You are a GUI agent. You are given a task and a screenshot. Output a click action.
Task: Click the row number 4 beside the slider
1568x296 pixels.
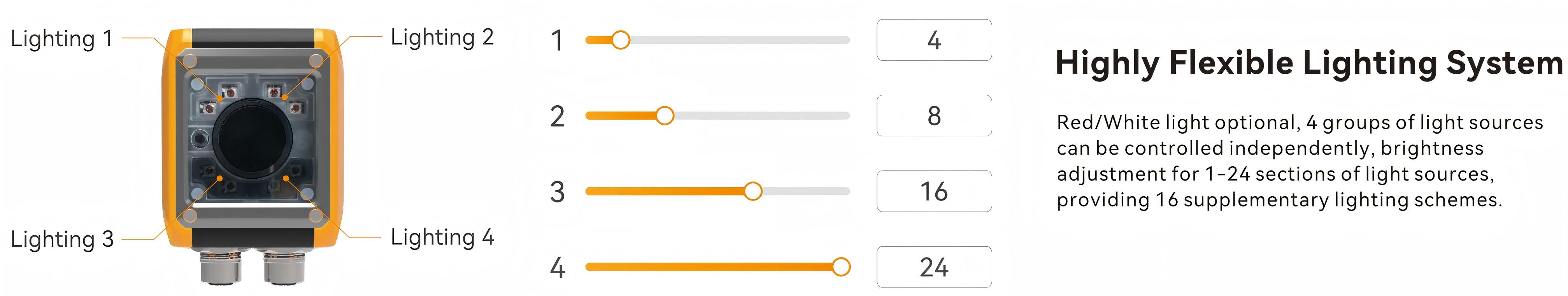557,267
